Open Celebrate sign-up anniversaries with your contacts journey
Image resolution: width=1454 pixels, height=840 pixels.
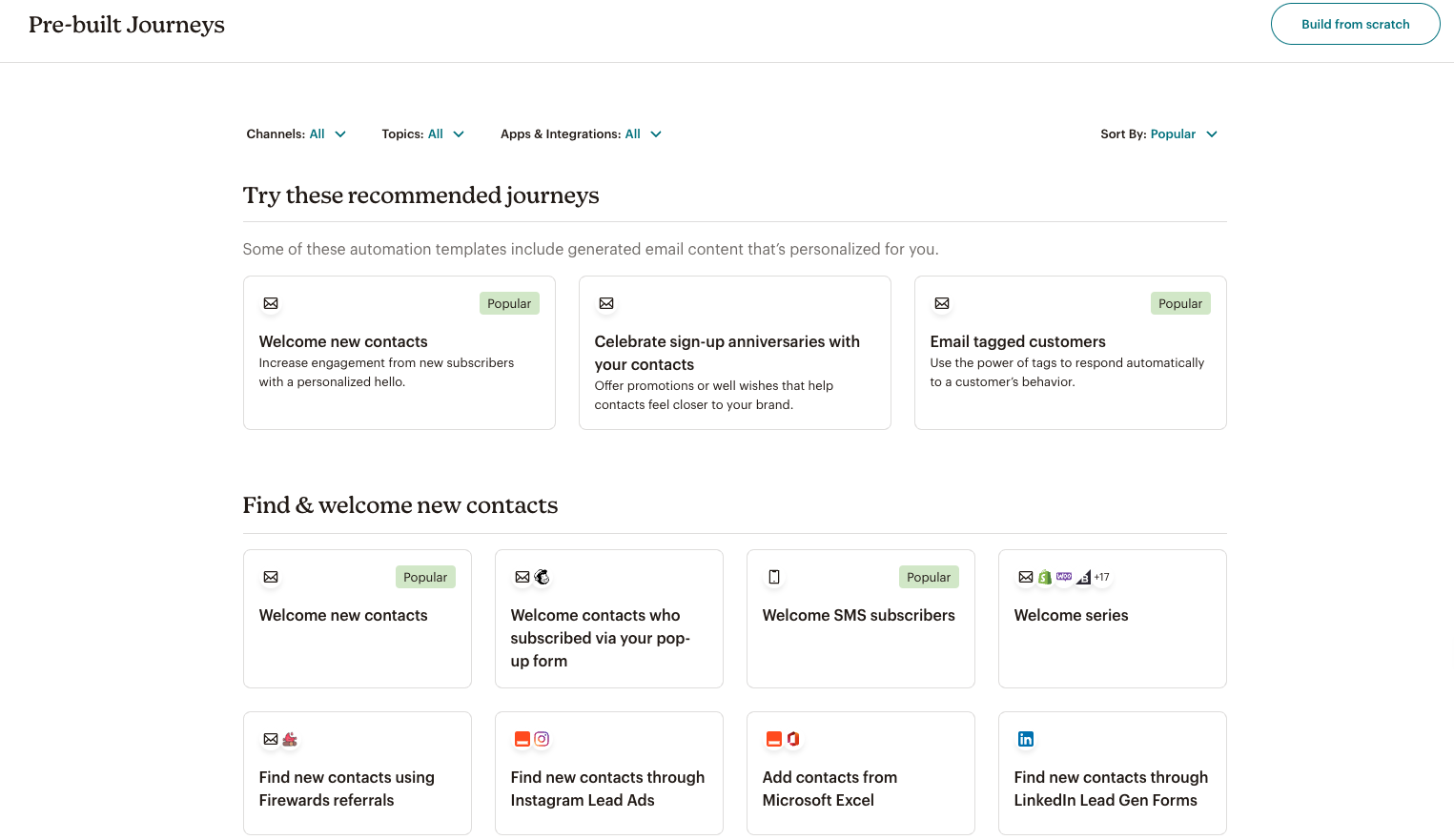click(727, 353)
